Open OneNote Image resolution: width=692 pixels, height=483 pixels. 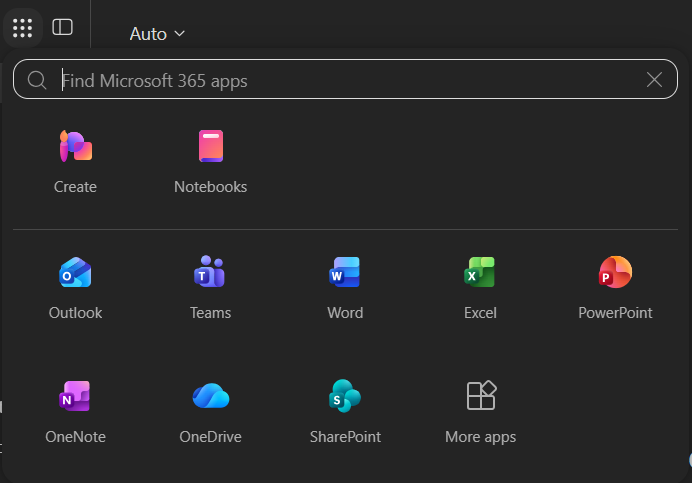tap(75, 411)
